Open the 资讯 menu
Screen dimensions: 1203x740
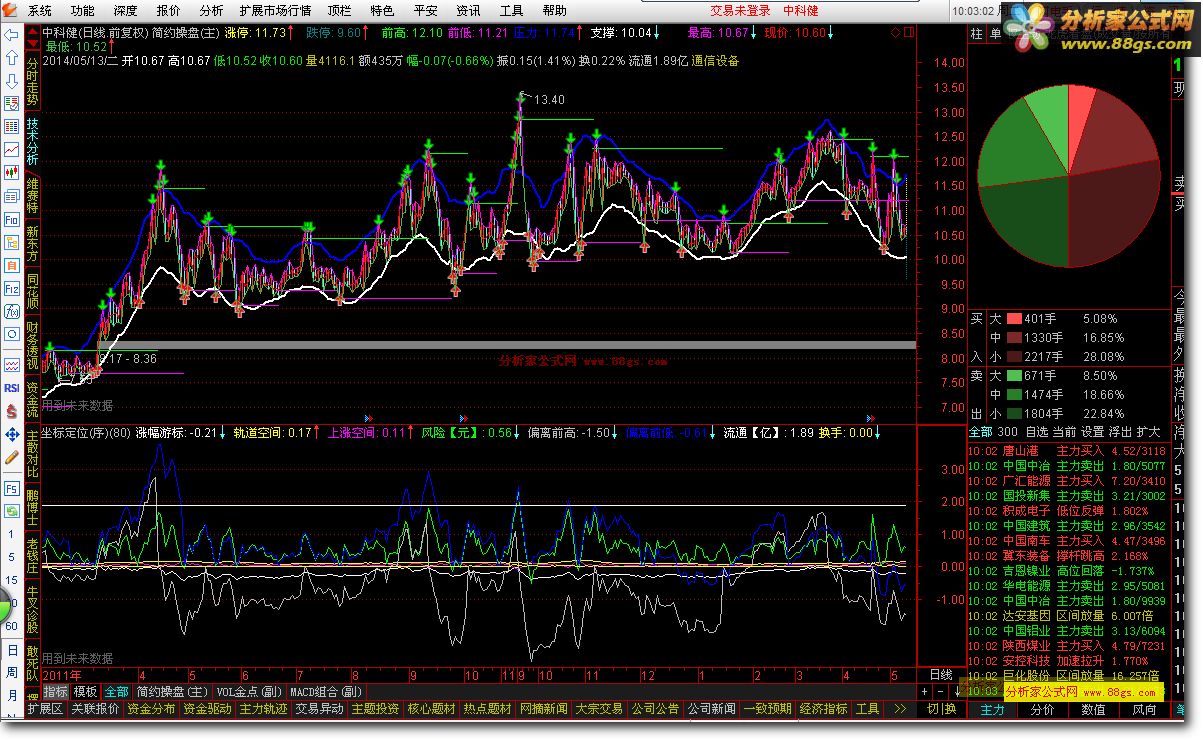point(468,11)
